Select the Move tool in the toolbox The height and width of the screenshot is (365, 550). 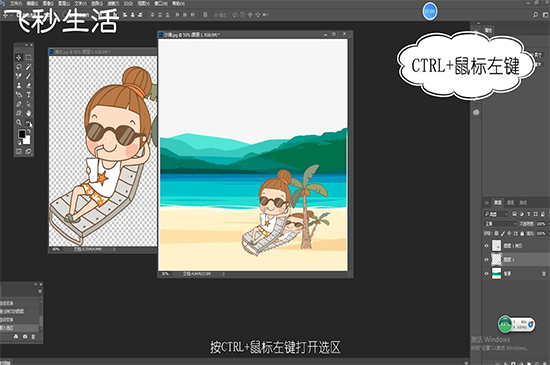pyautogui.click(x=19, y=58)
